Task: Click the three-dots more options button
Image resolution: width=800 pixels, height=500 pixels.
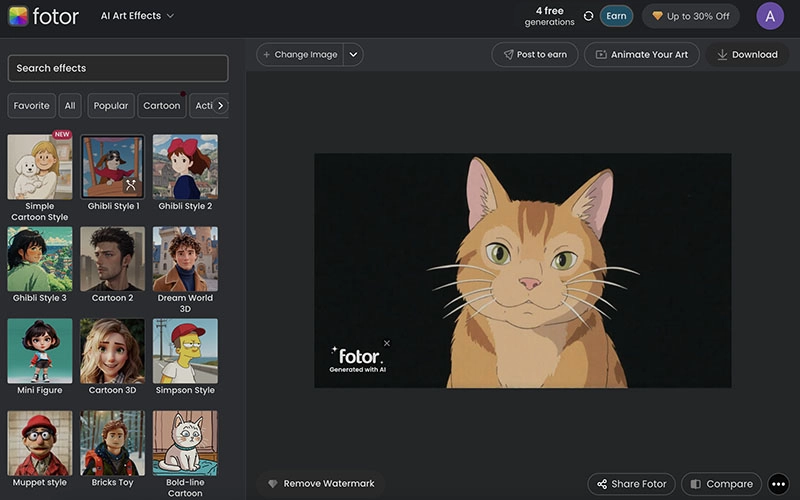Action: click(779, 484)
